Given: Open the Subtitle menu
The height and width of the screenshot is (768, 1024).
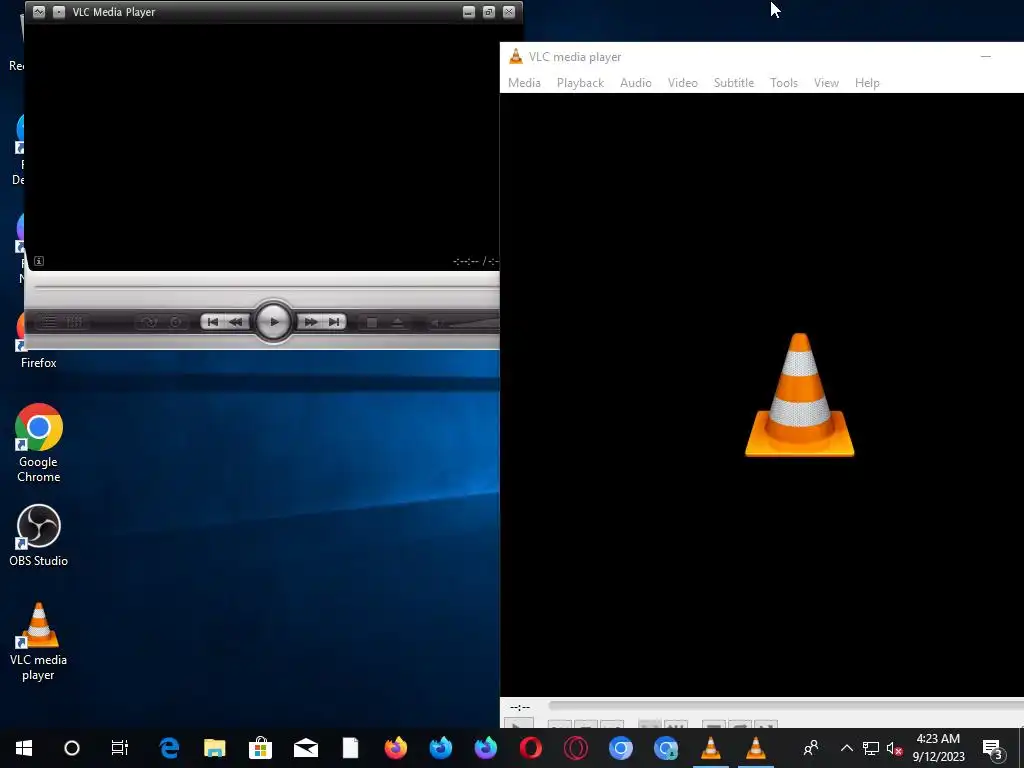Looking at the screenshot, I should pyautogui.click(x=733, y=83).
